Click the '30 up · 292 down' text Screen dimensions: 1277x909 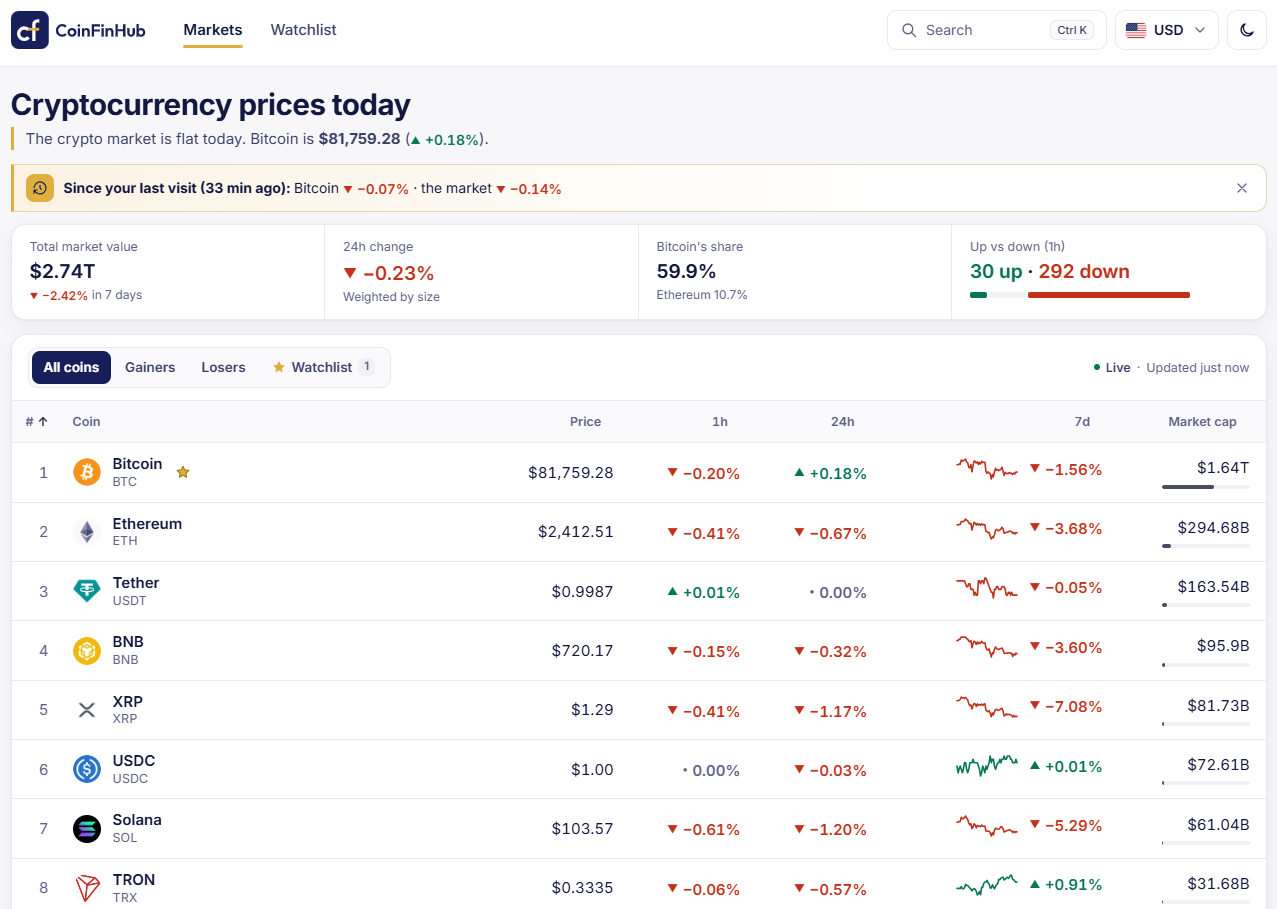[x=1050, y=271]
